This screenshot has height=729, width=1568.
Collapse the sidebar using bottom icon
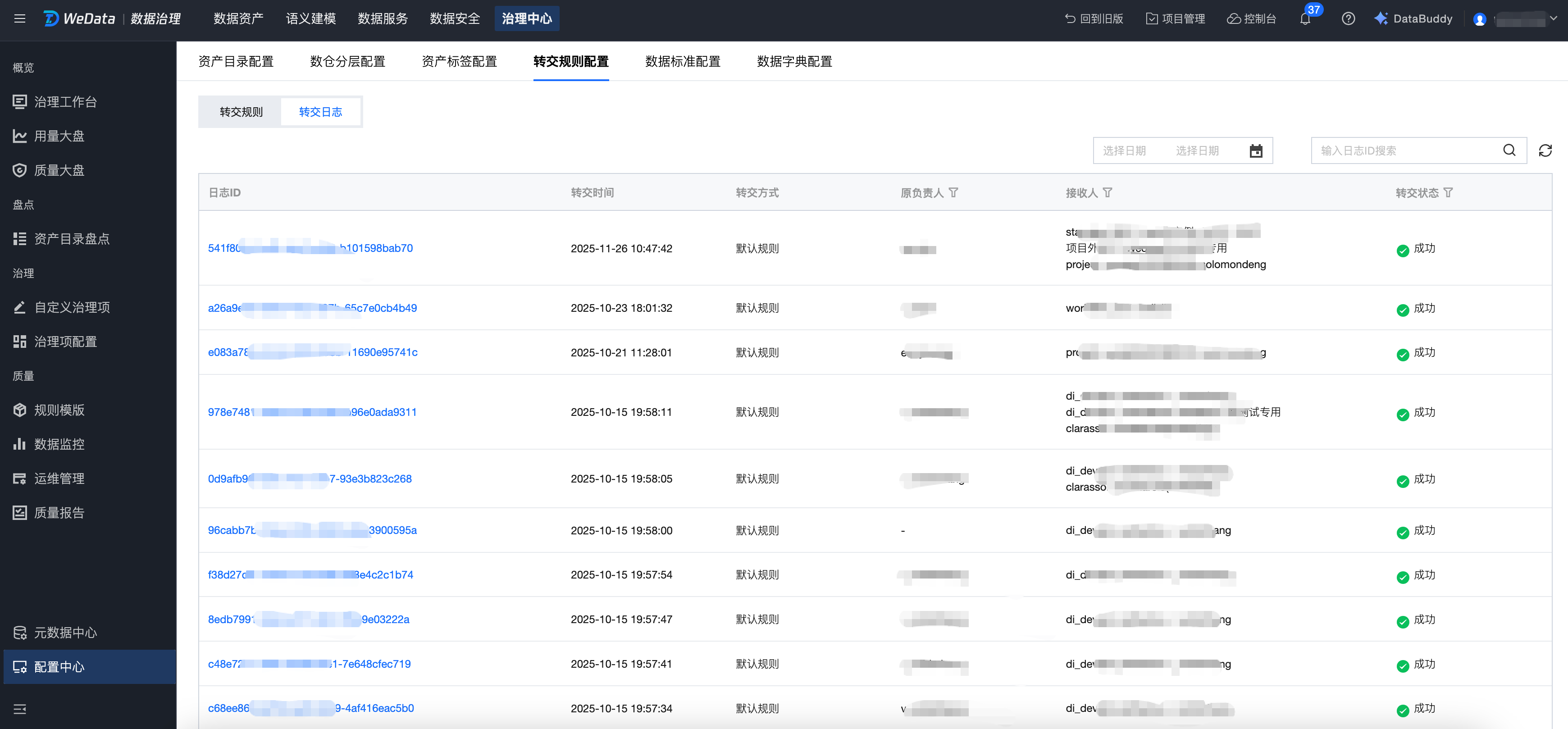pyautogui.click(x=19, y=709)
